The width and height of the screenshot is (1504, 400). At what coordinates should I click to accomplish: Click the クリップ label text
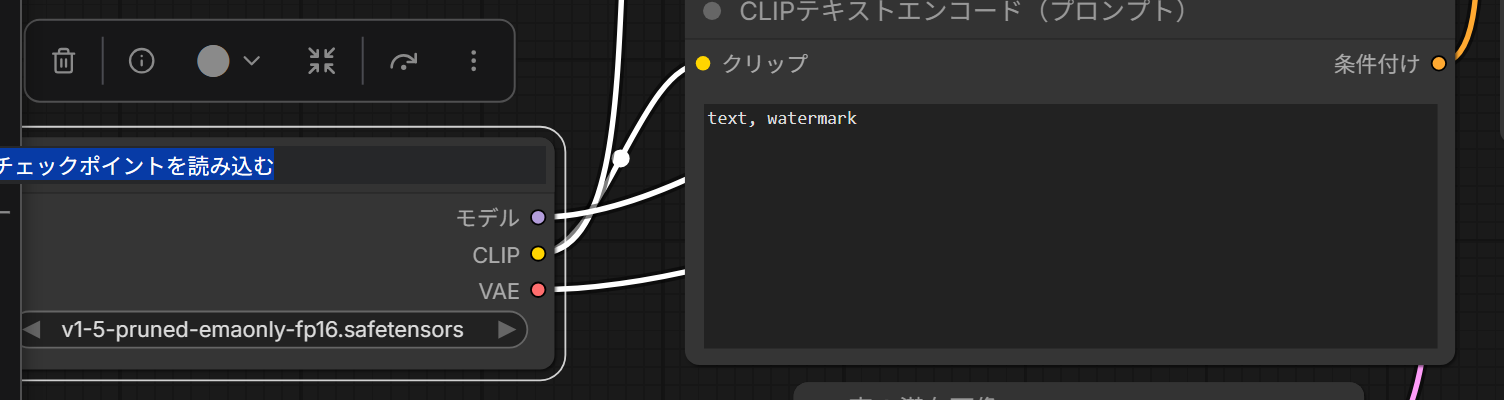click(x=765, y=63)
